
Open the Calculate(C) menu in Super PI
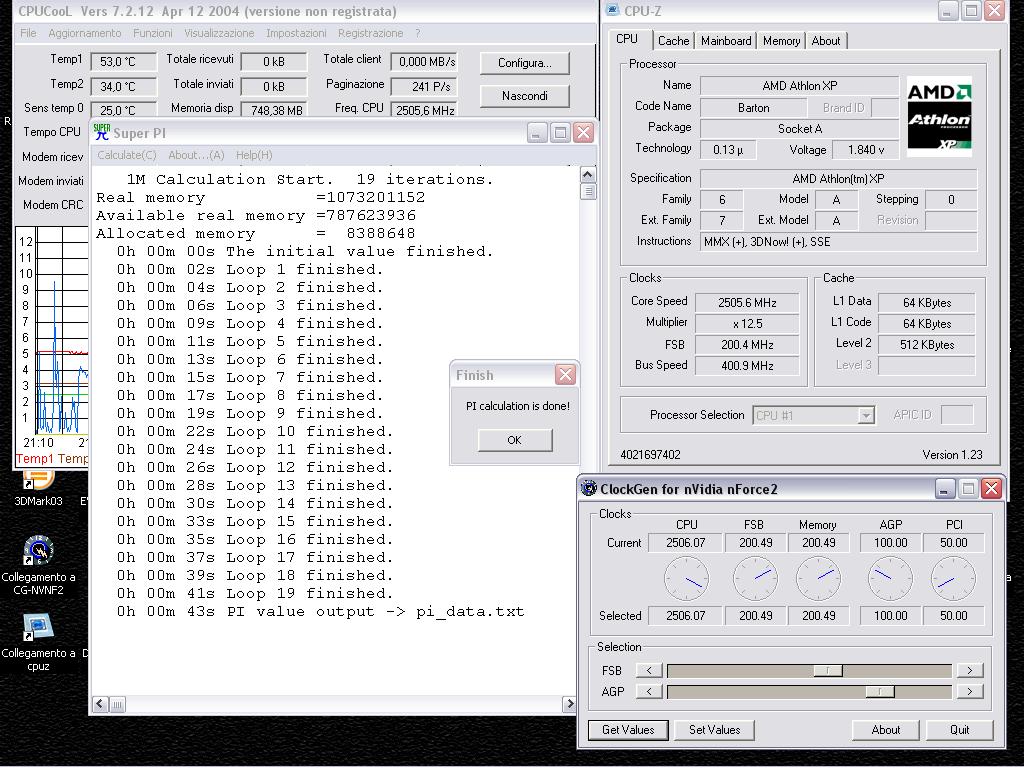127,155
